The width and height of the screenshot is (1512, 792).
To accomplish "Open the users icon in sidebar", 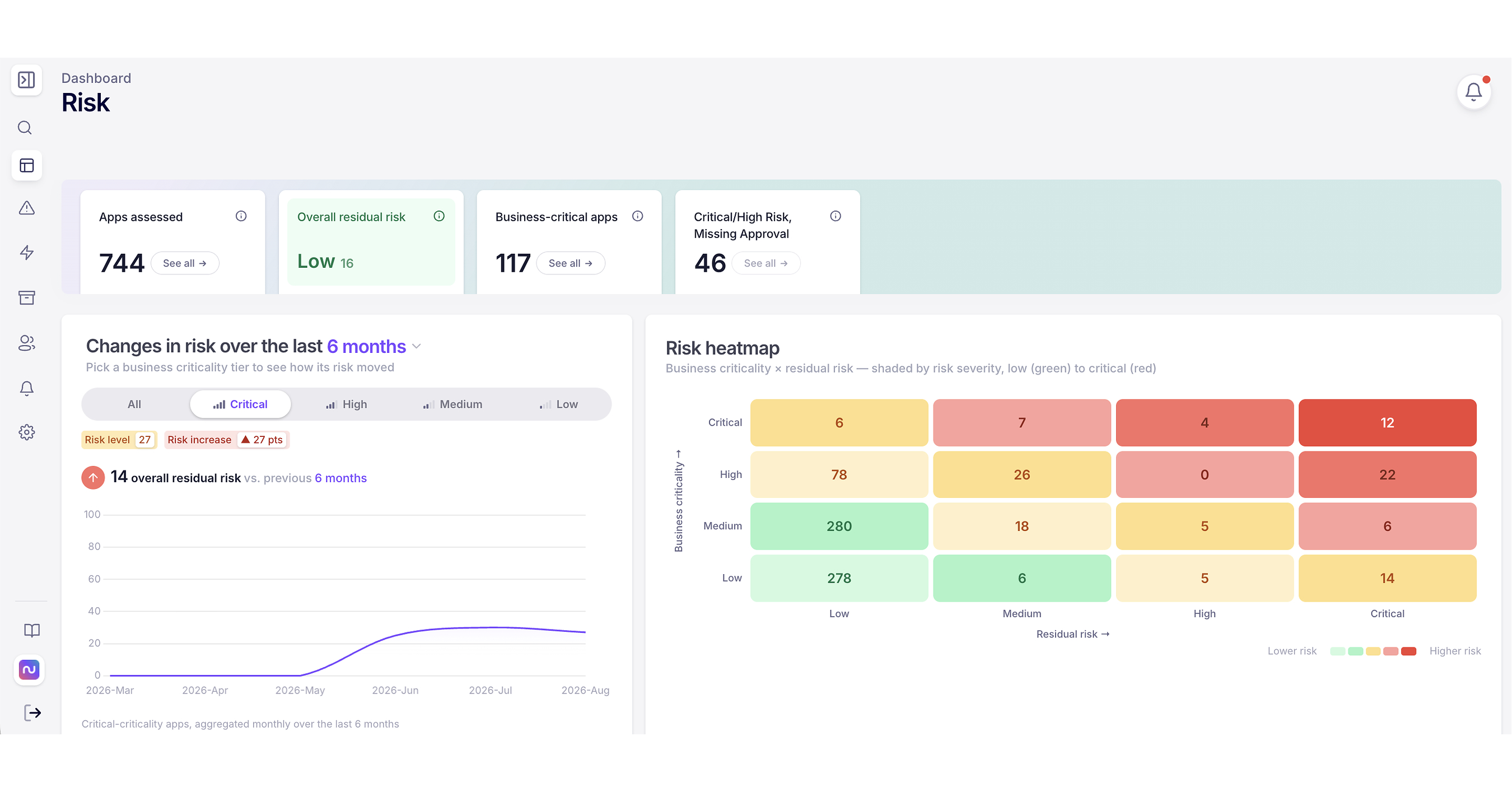I will tap(26, 343).
